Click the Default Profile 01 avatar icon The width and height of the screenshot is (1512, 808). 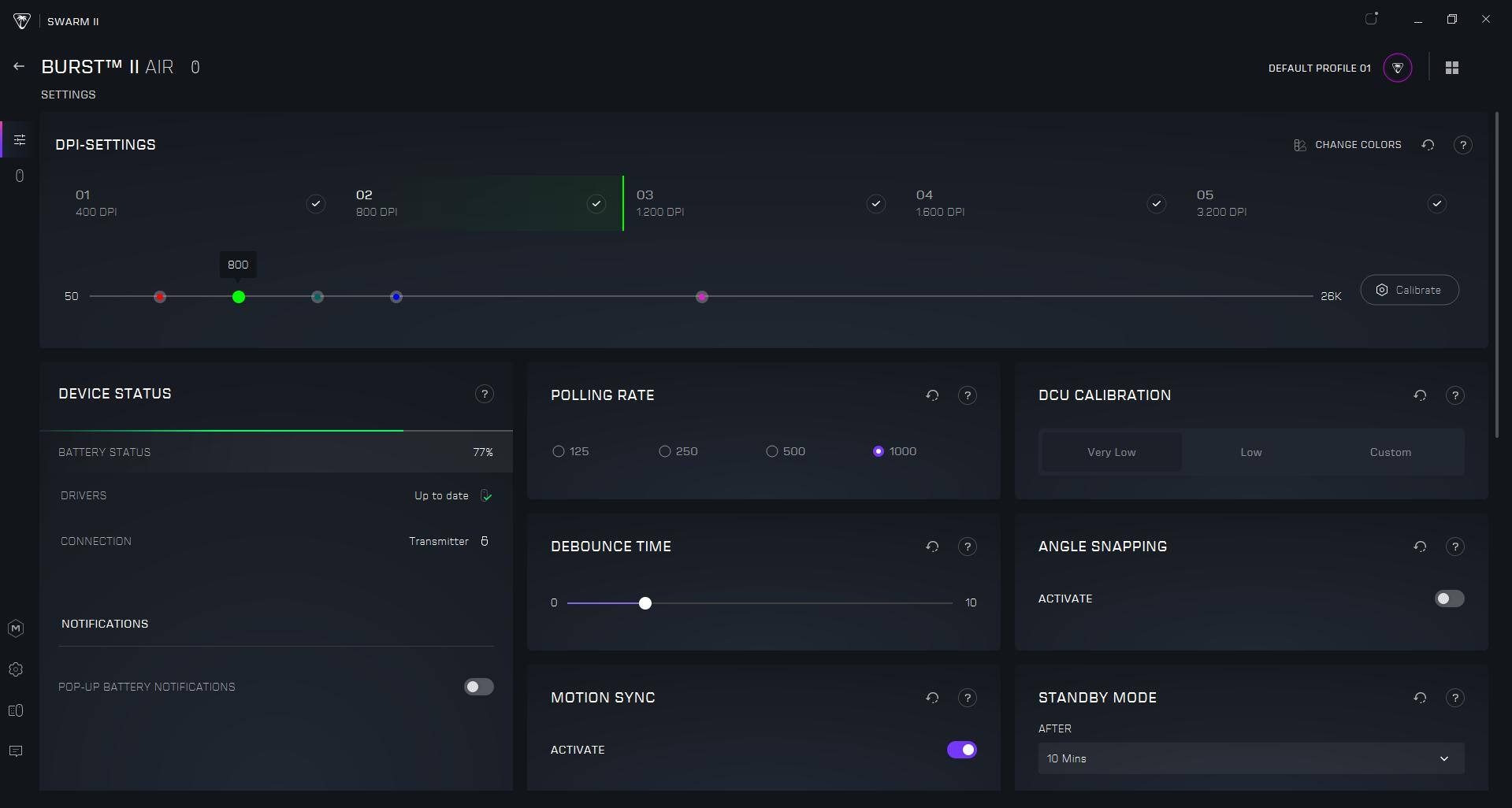[x=1397, y=68]
